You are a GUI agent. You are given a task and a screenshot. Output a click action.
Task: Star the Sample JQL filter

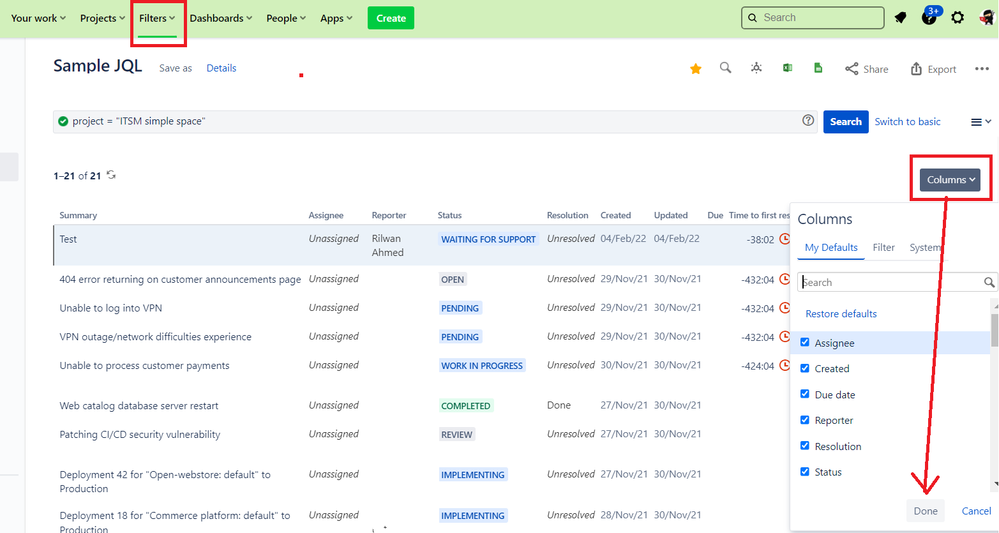(695, 69)
